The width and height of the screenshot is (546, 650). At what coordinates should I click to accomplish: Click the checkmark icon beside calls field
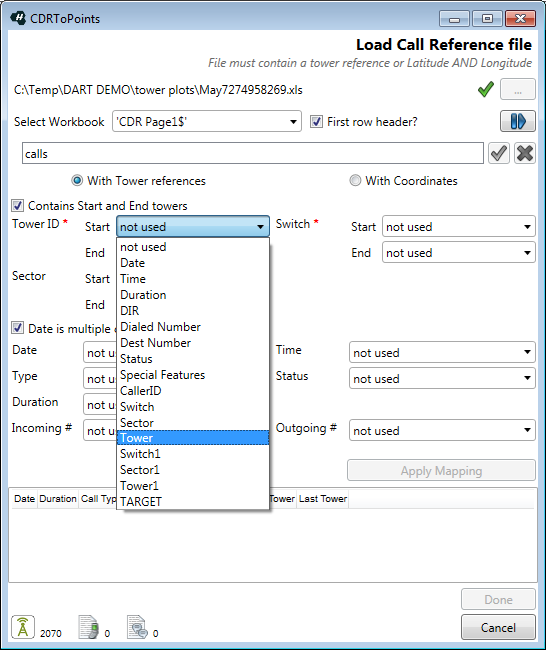[498, 153]
